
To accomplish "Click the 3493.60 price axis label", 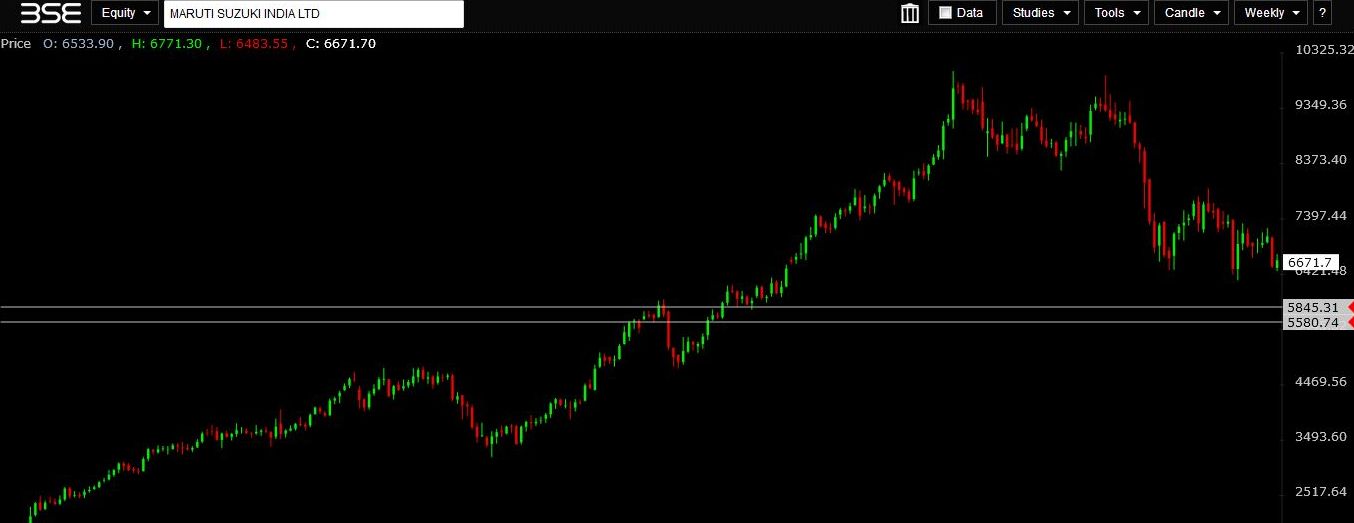I will [x=1320, y=437].
